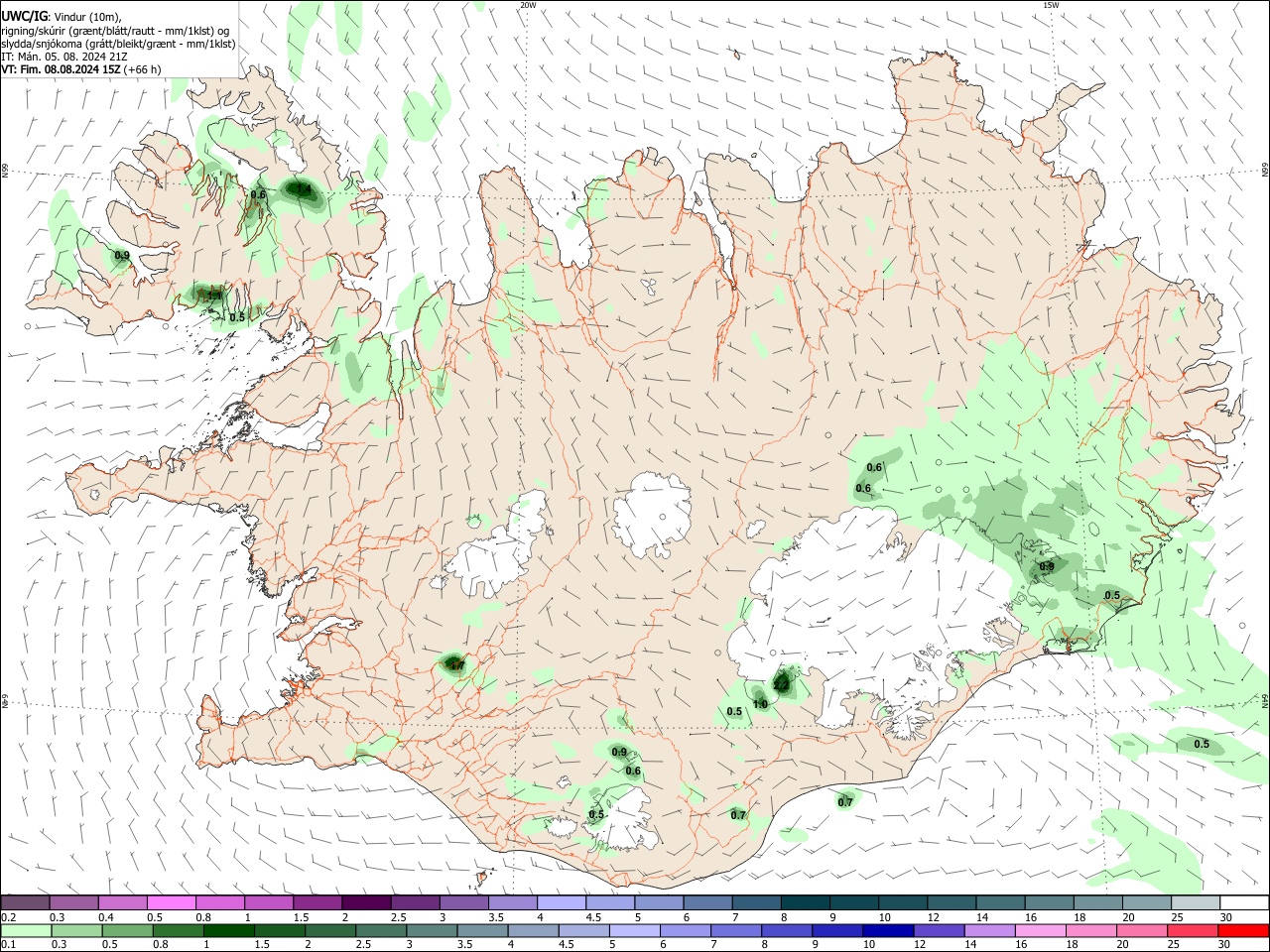Click the '20W' longitude label at top
The image size is (1270, 952).
pos(528,5)
